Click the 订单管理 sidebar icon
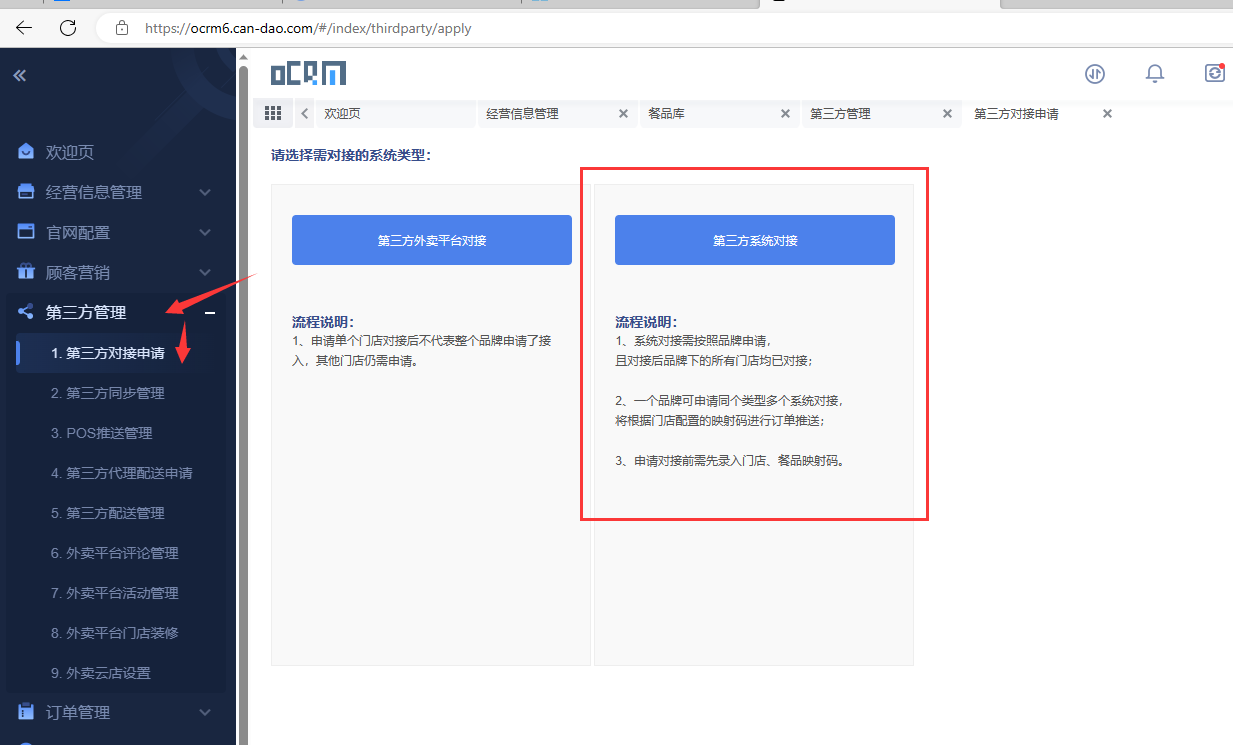The image size is (1233, 745). (x=26, y=712)
